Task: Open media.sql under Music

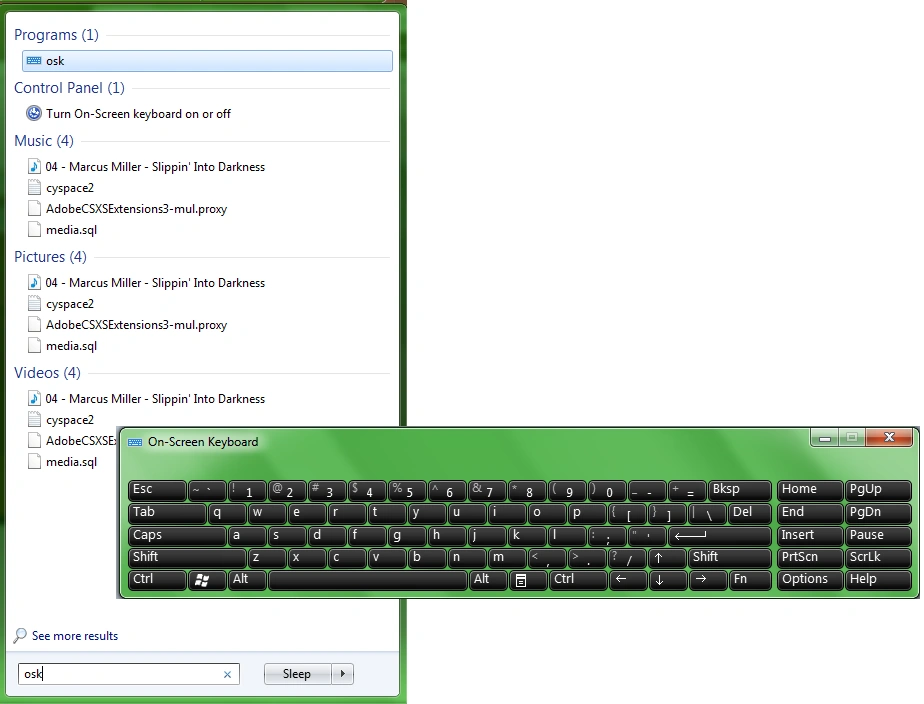Action: pyautogui.click(x=71, y=230)
